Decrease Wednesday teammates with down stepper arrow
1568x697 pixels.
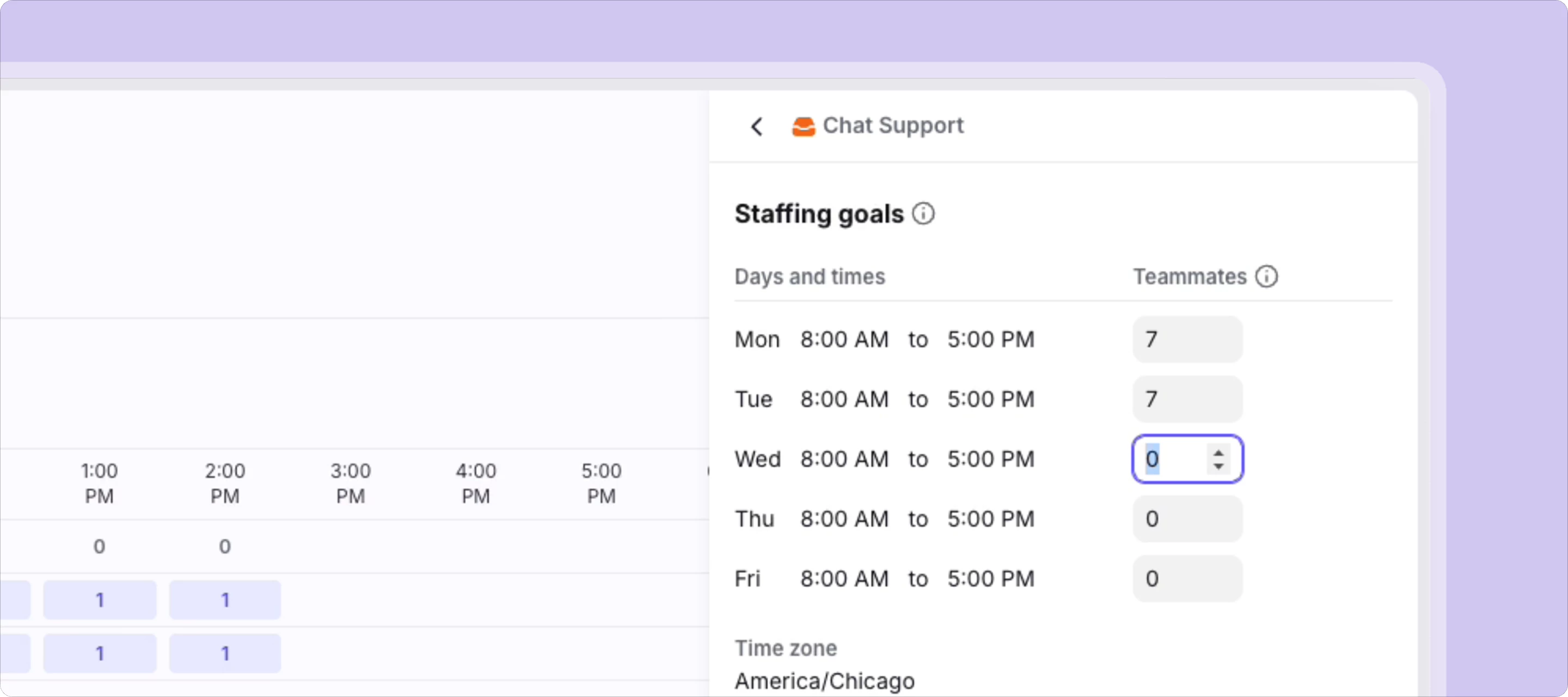[1218, 466]
